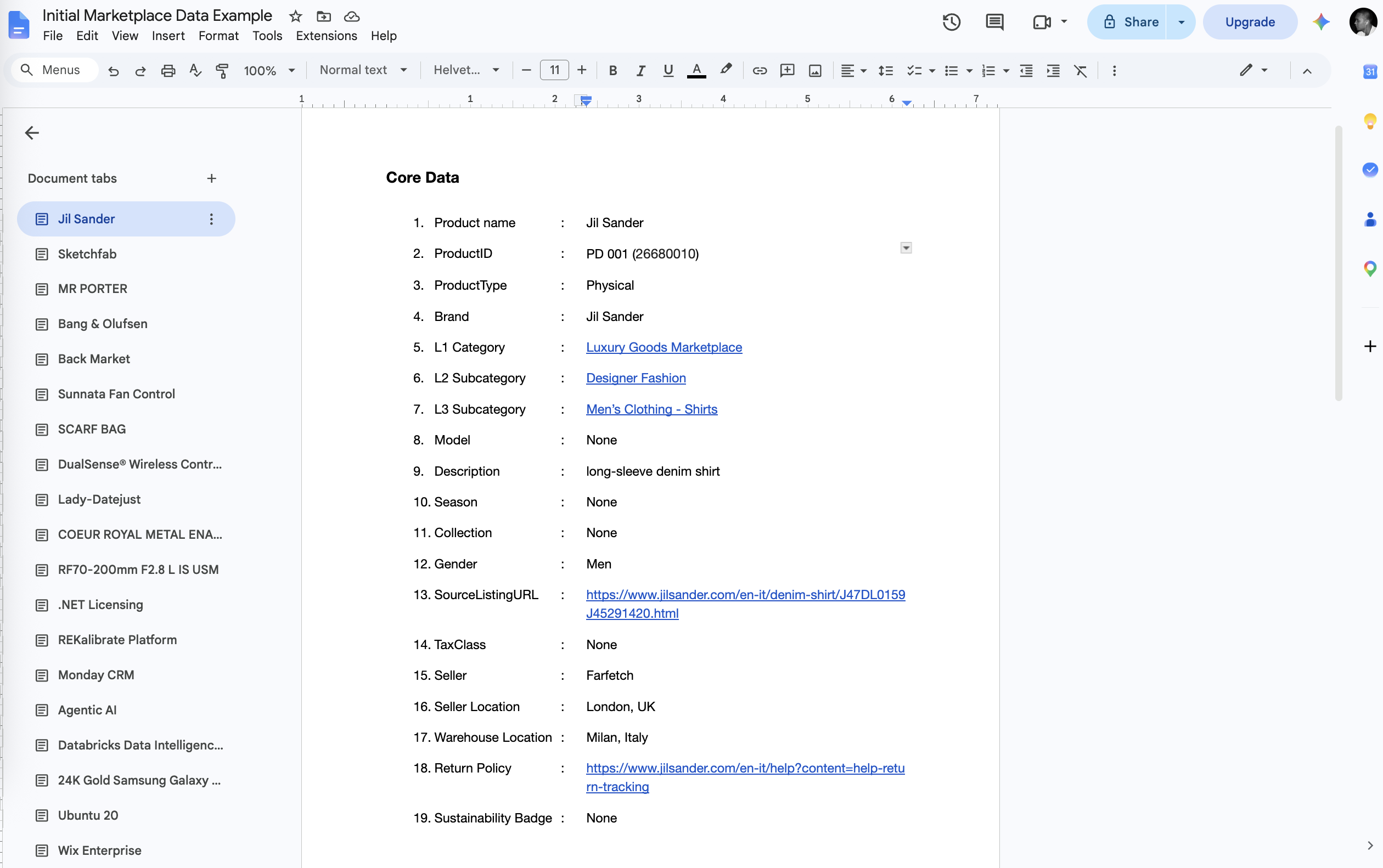Screen dimensions: 1383x868
Task: Click the insert link icon
Action: coord(760,71)
